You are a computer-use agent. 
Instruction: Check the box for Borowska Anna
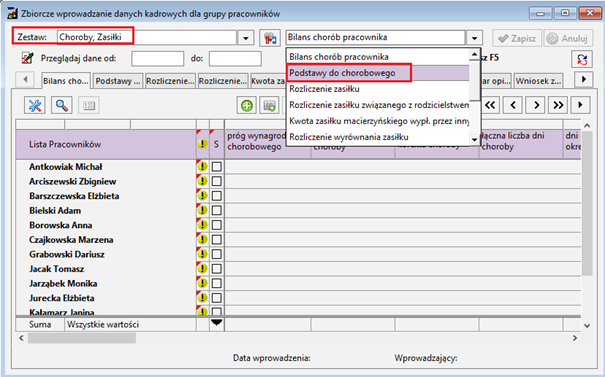point(216,225)
